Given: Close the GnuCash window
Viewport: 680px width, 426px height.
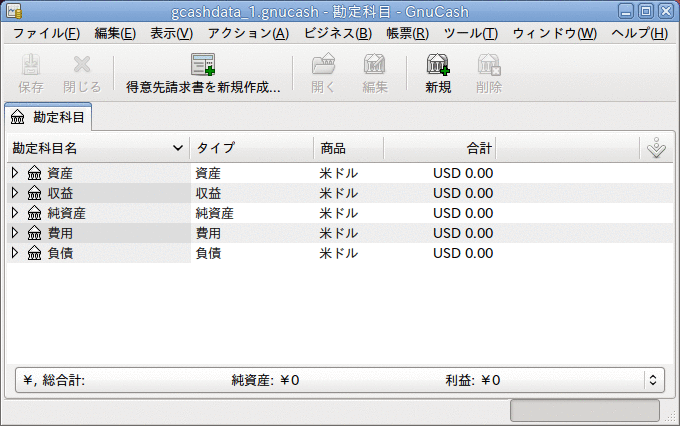Looking at the screenshot, I should click(665, 11).
